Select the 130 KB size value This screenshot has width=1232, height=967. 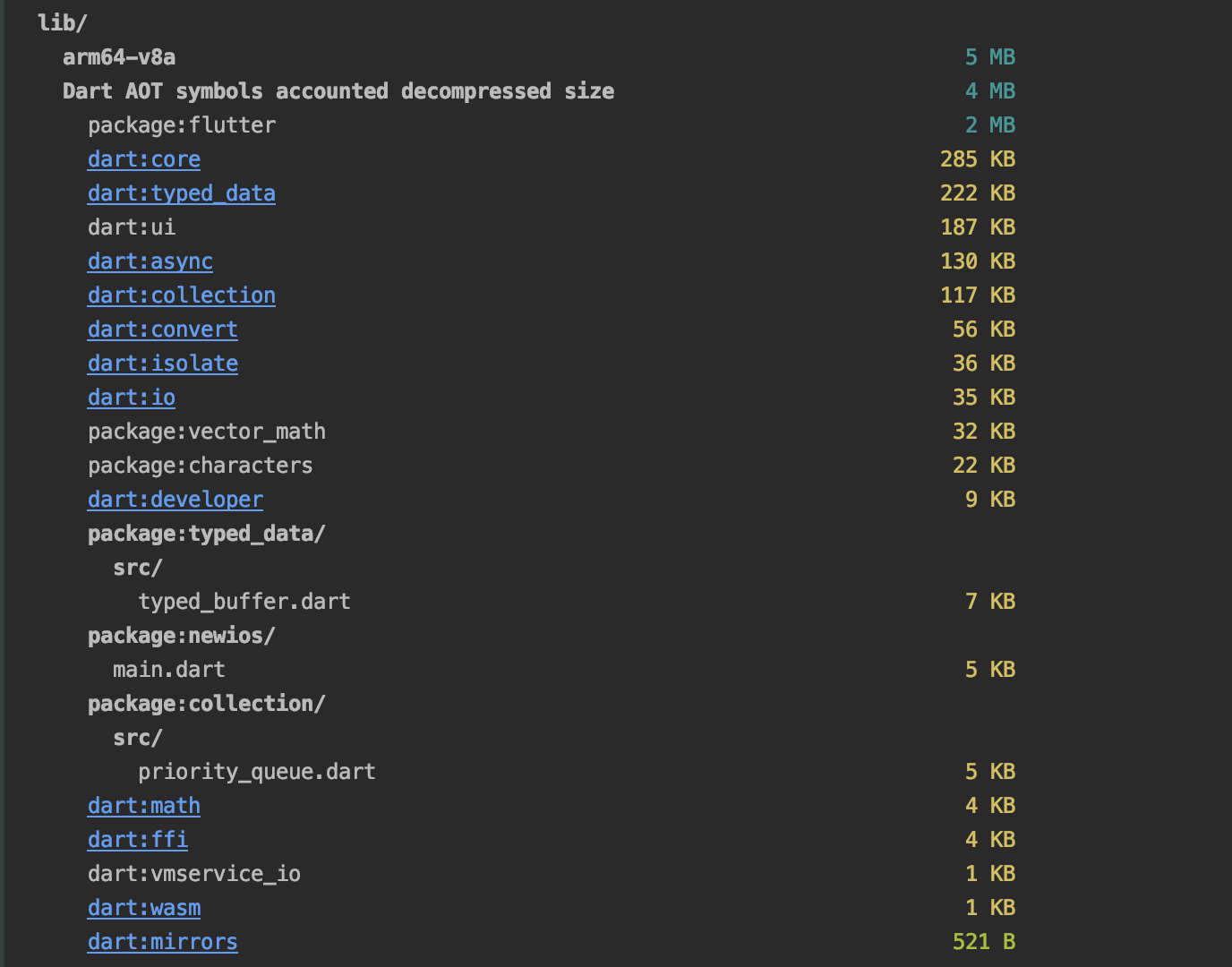pos(978,261)
